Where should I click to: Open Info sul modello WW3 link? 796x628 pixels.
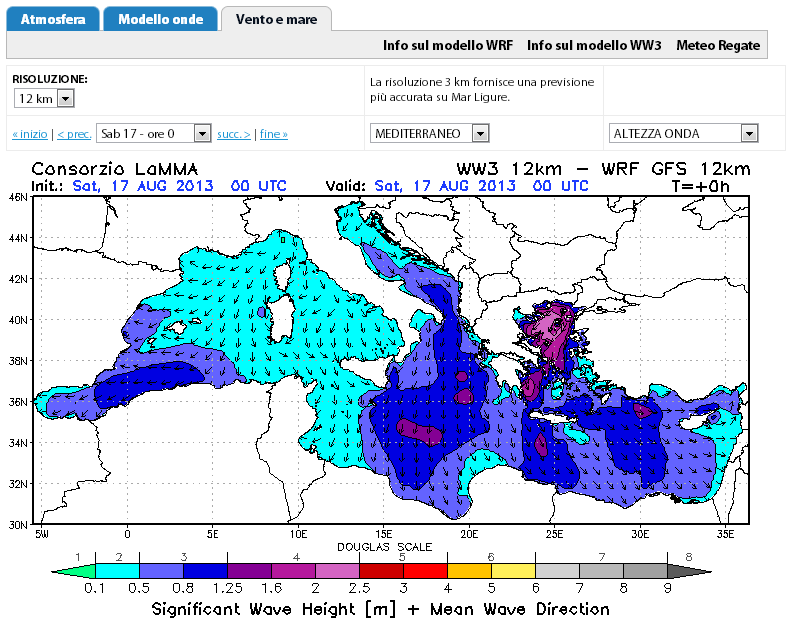pyautogui.click(x=594, y=45)
